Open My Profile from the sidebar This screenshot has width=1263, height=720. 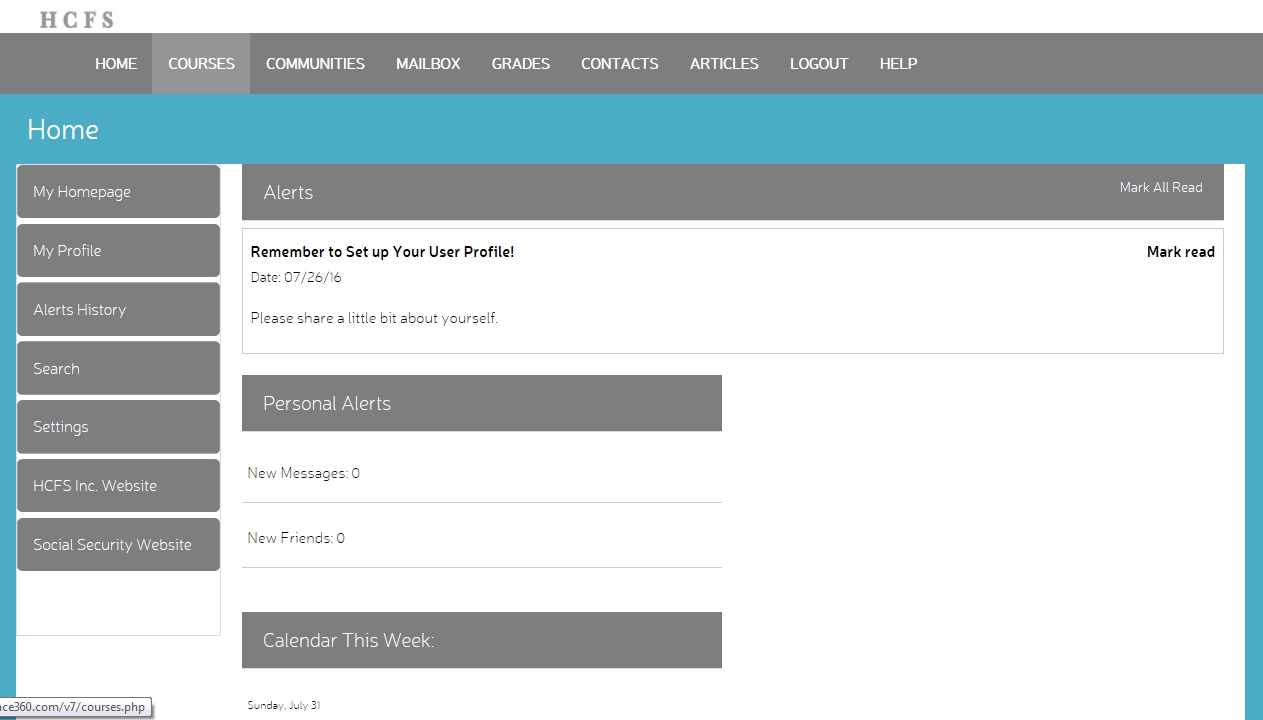tap(118, 251)
